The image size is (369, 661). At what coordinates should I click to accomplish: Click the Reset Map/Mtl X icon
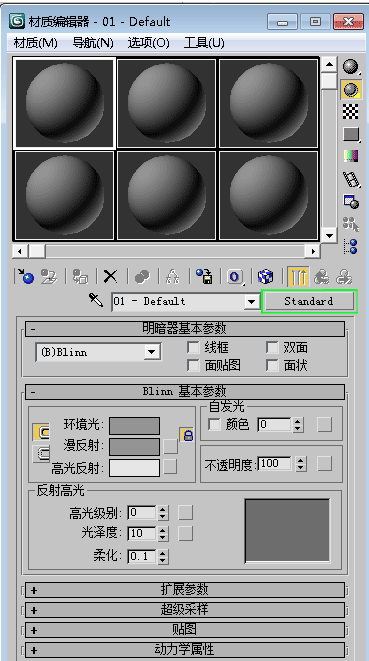click(111, 277)
